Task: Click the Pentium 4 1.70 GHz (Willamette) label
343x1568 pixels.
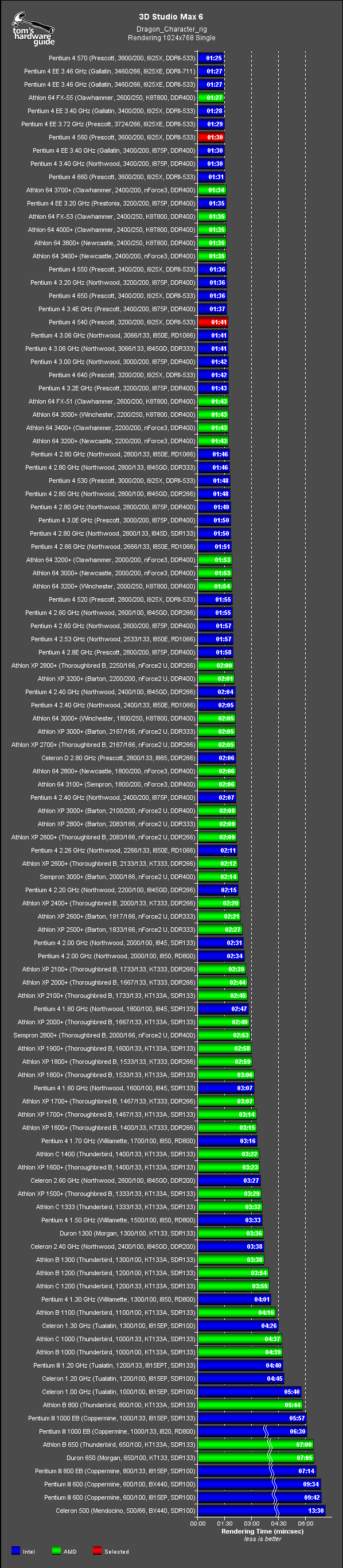Action: pos(119,1141)
